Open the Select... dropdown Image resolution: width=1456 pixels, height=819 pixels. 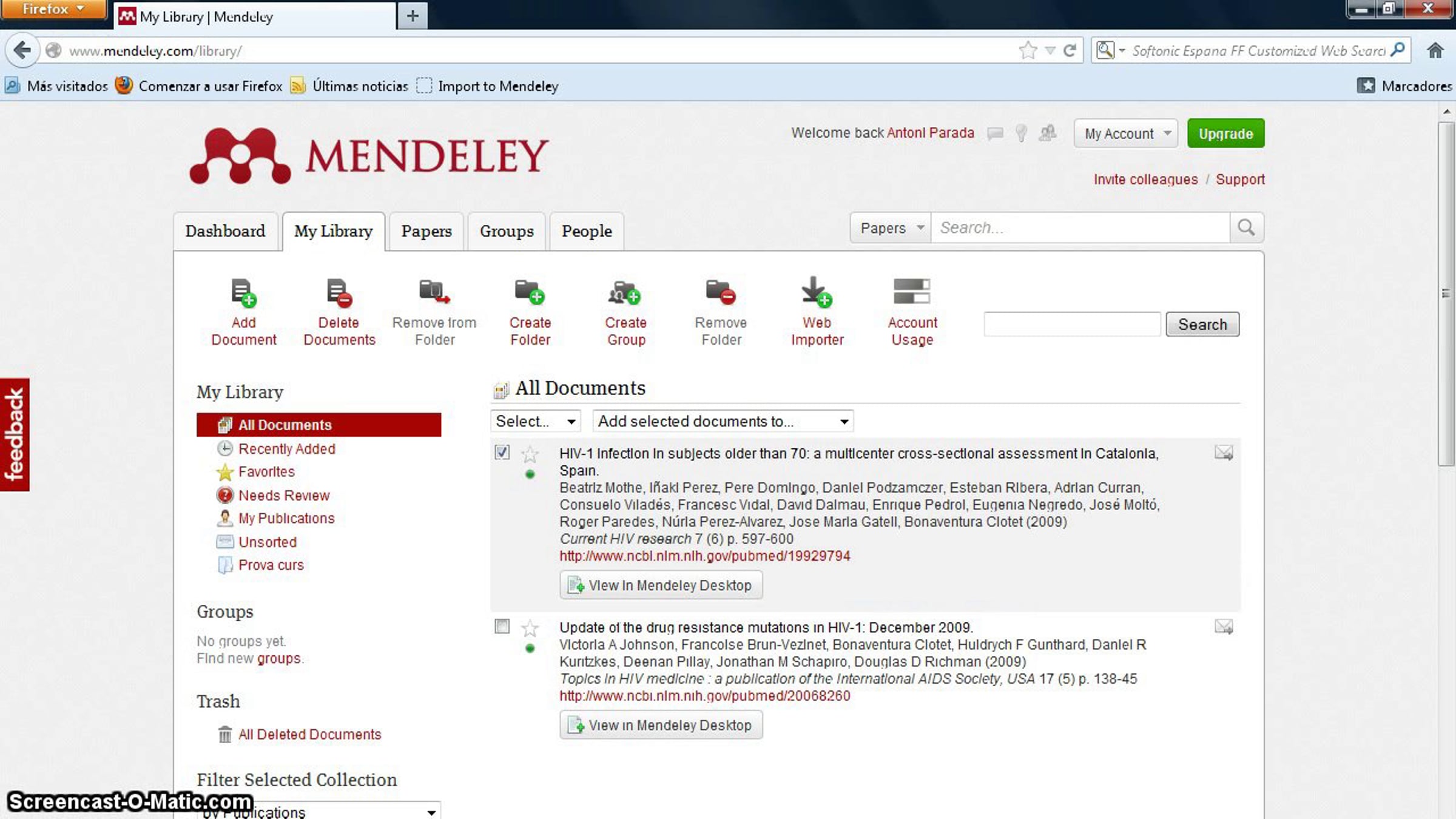pyautogui.click(x=536, y=422)
